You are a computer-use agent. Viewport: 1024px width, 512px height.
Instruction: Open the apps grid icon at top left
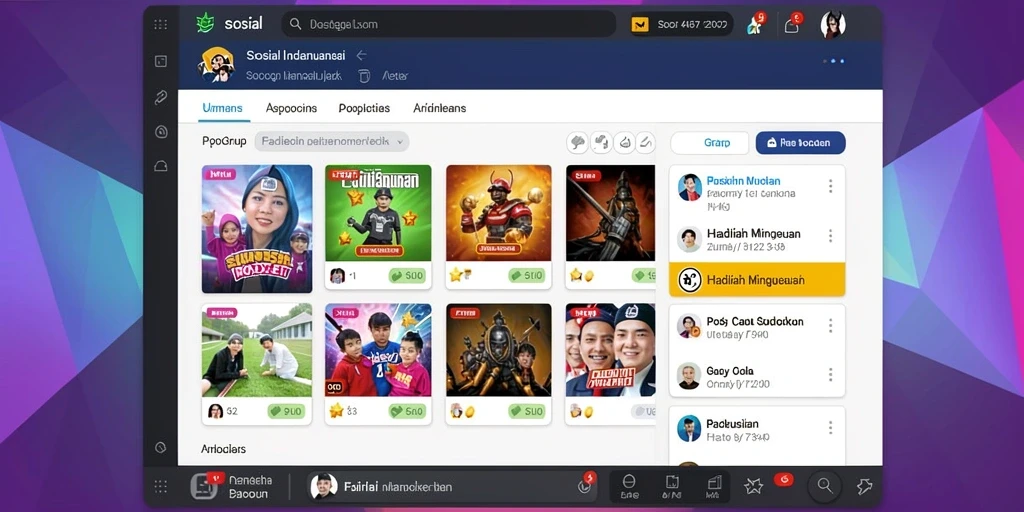[x=161, y=25]
